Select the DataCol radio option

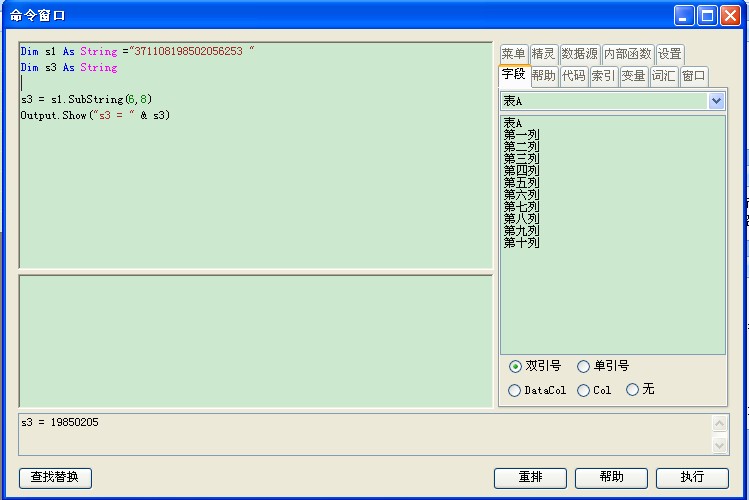(515, 390)
